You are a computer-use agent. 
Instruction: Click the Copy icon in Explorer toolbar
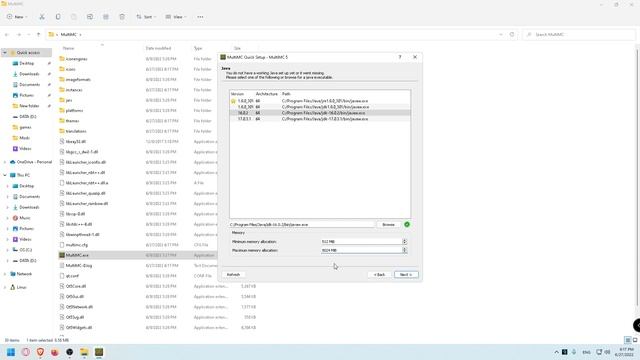[x=58, y=17]
